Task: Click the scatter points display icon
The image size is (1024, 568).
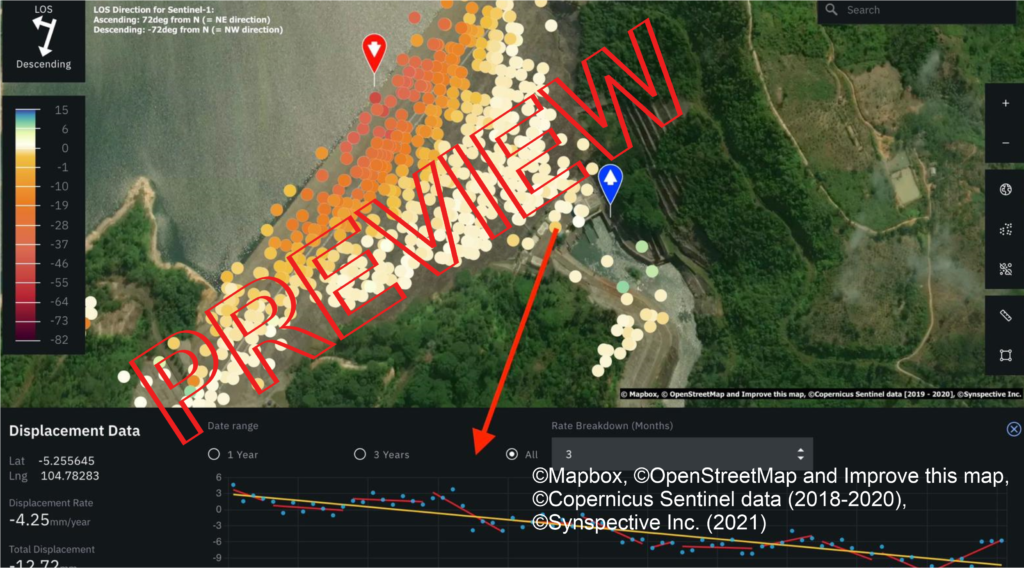Action: point(1005,229)
